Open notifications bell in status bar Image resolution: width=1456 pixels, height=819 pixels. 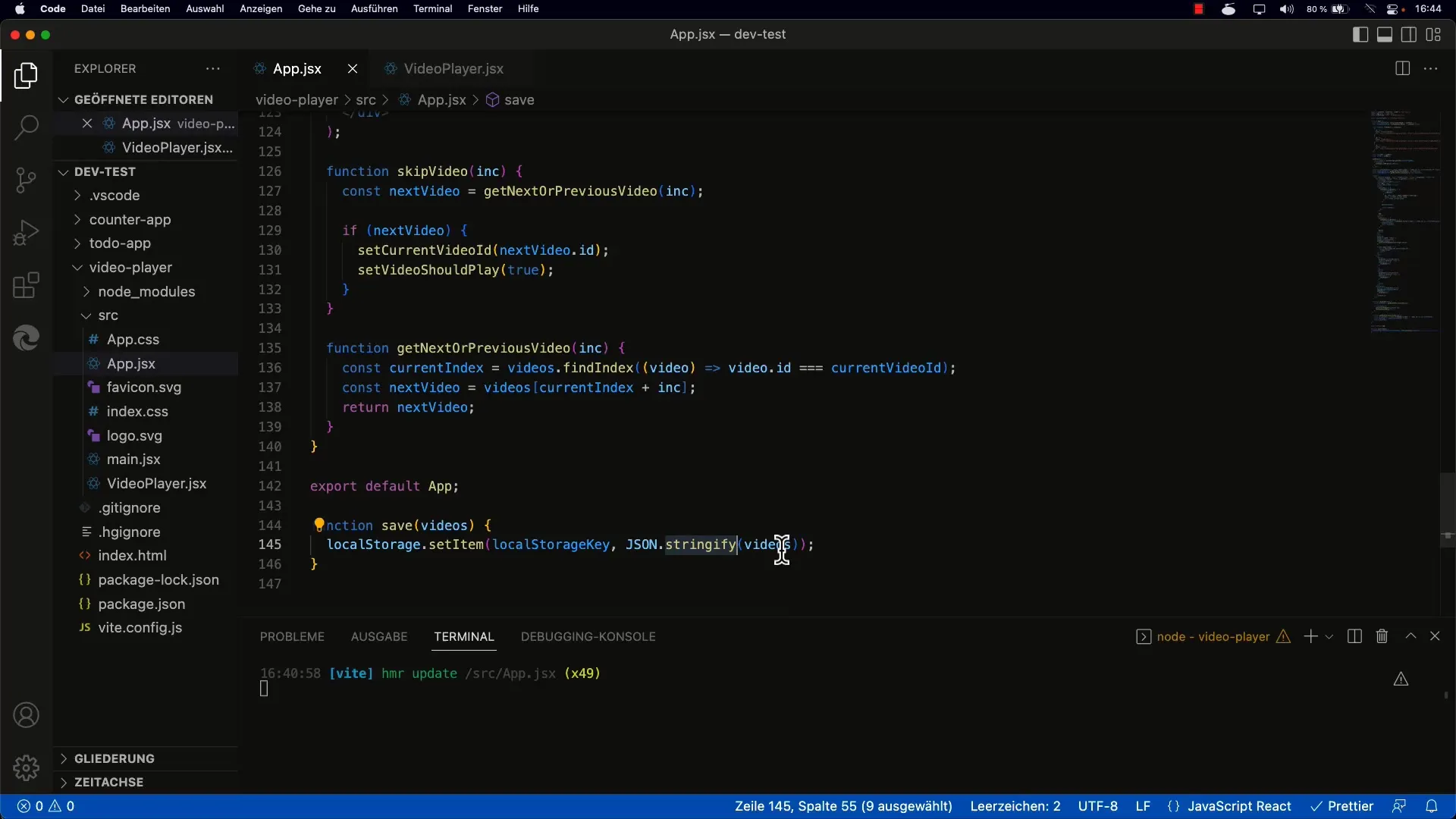(x=1432, y=806)
